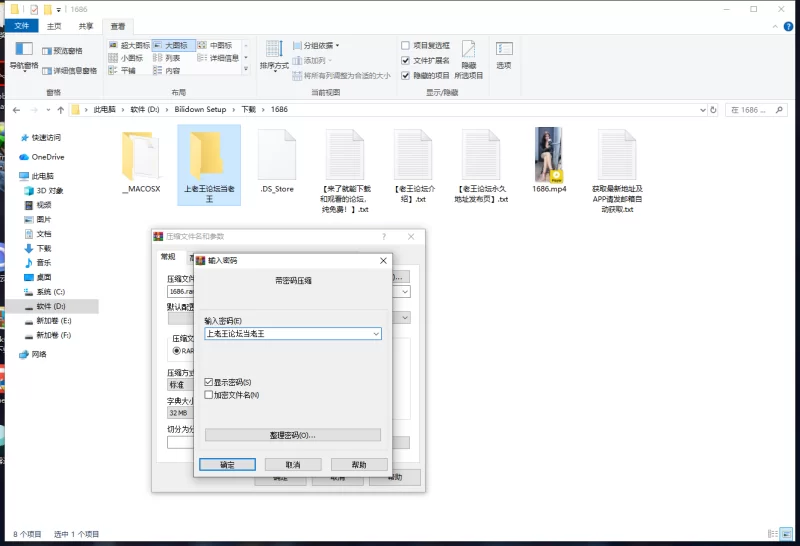Open the 文件 menu tab
Screen dimensions: 800x546
19,26
